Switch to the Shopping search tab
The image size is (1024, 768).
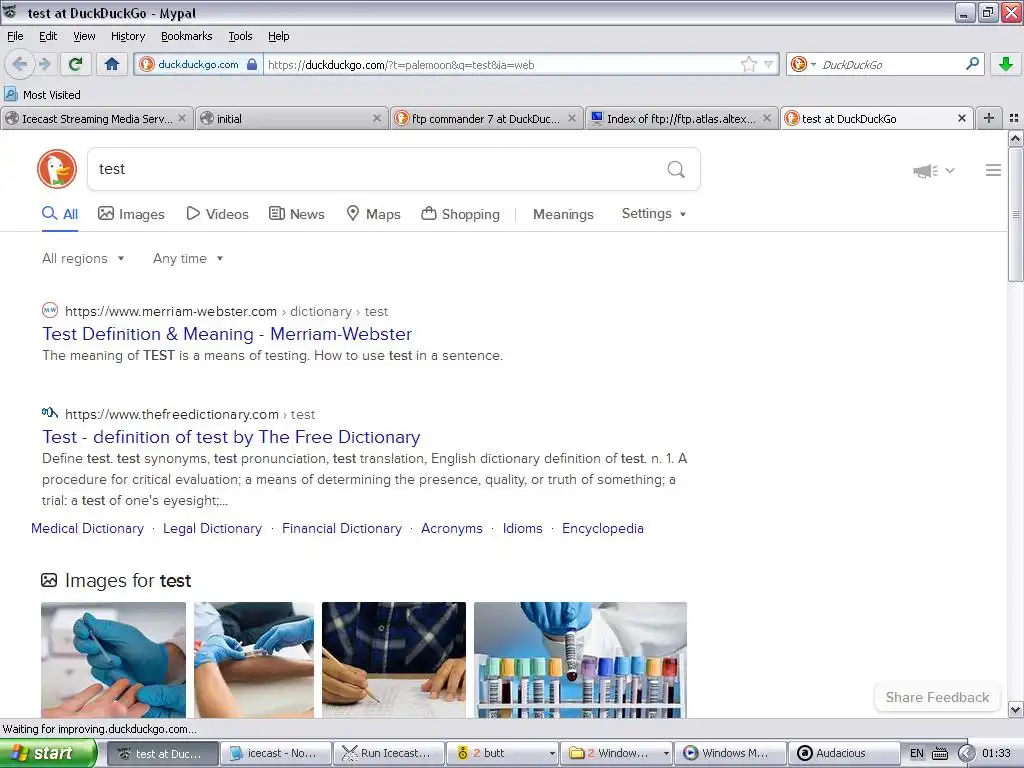tap(460, 214)
